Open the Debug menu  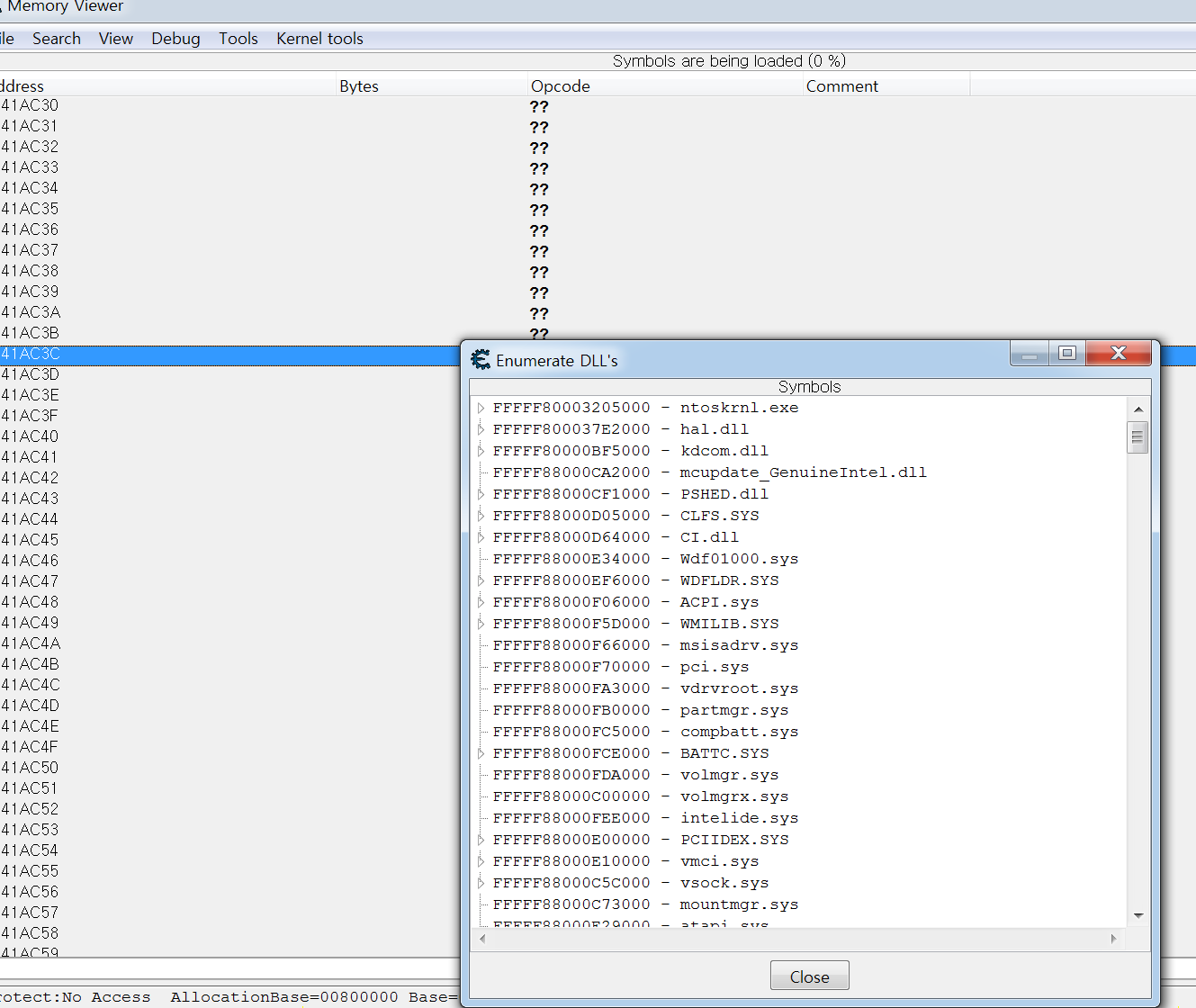click(175, 38)
